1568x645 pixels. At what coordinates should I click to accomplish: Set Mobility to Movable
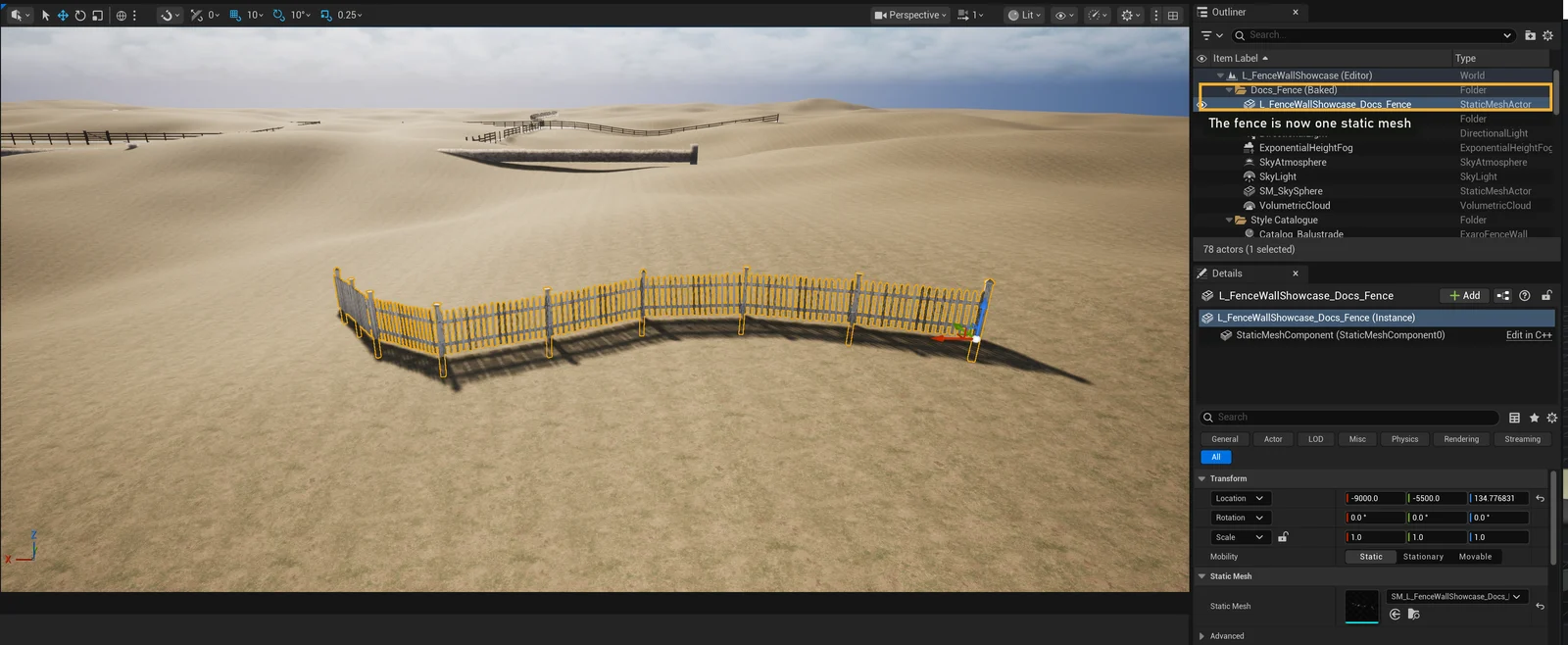(1475, 557)
